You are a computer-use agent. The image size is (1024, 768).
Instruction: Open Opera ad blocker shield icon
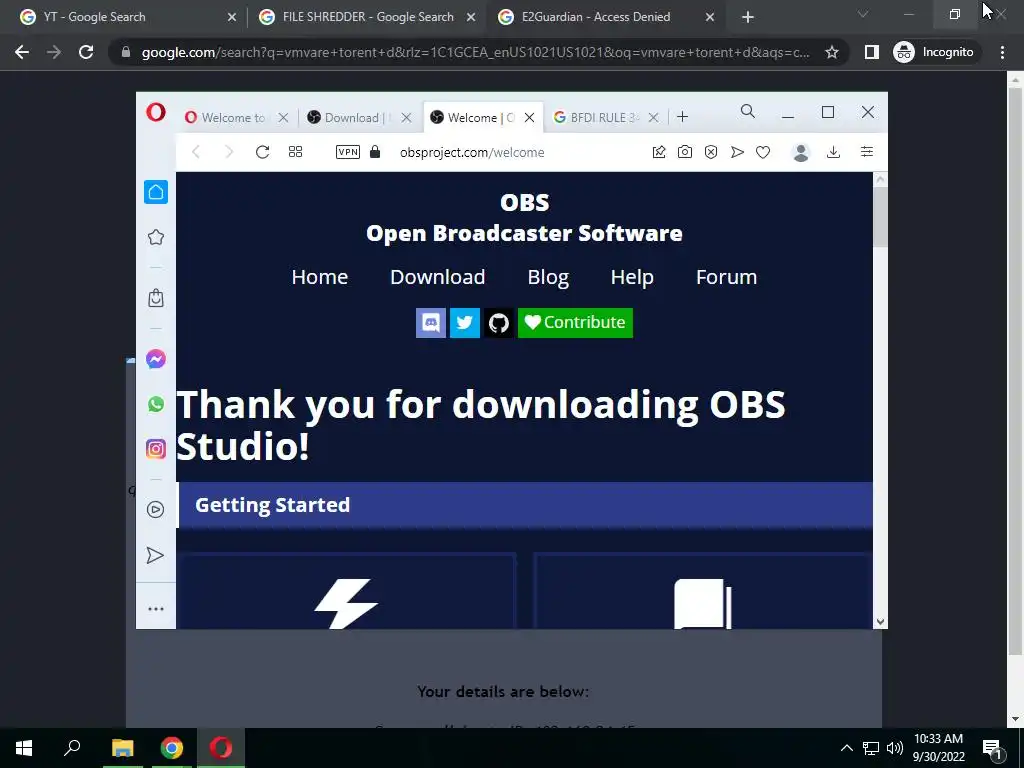(711, 152)
